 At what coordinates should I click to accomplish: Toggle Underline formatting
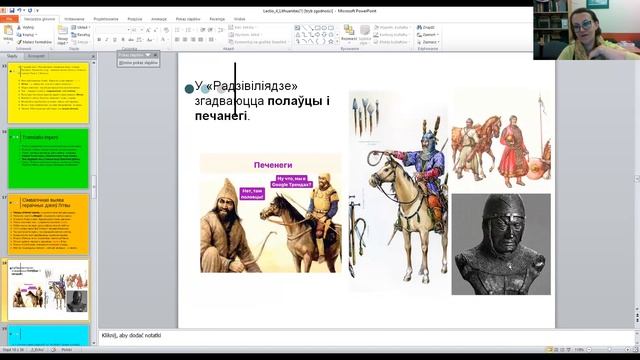pos(115,40)
